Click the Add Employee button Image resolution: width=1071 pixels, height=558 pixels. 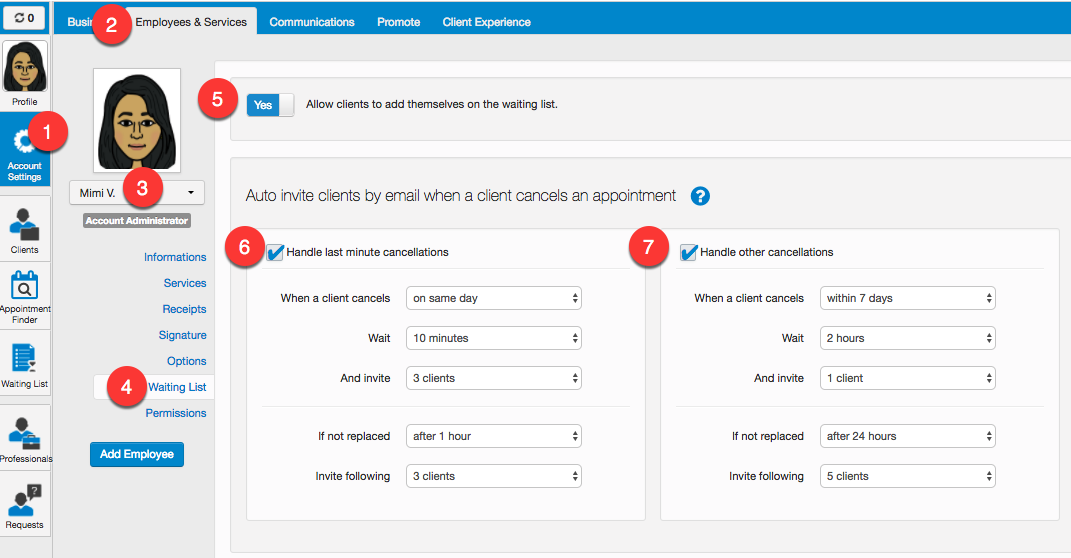(137, 454)
